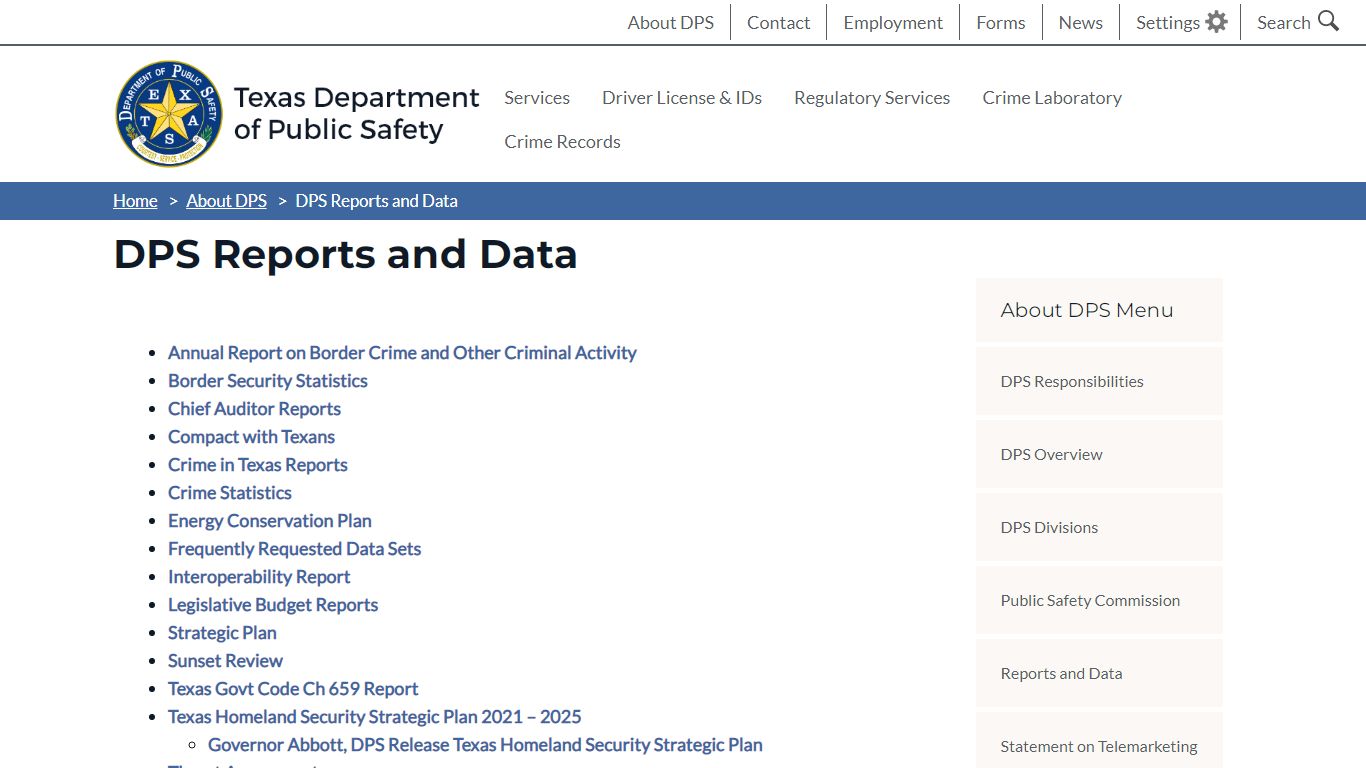
Task: Open Texas Govt Code Ch 659 Report
Action: pyautogui.click(x=293, y=688)
